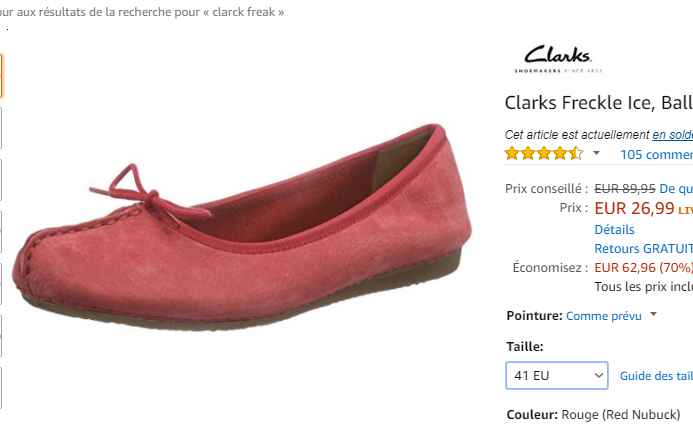Return to search results for clarck freak
The width and height of the screenshot is (693, 432).
pos(142,12)
